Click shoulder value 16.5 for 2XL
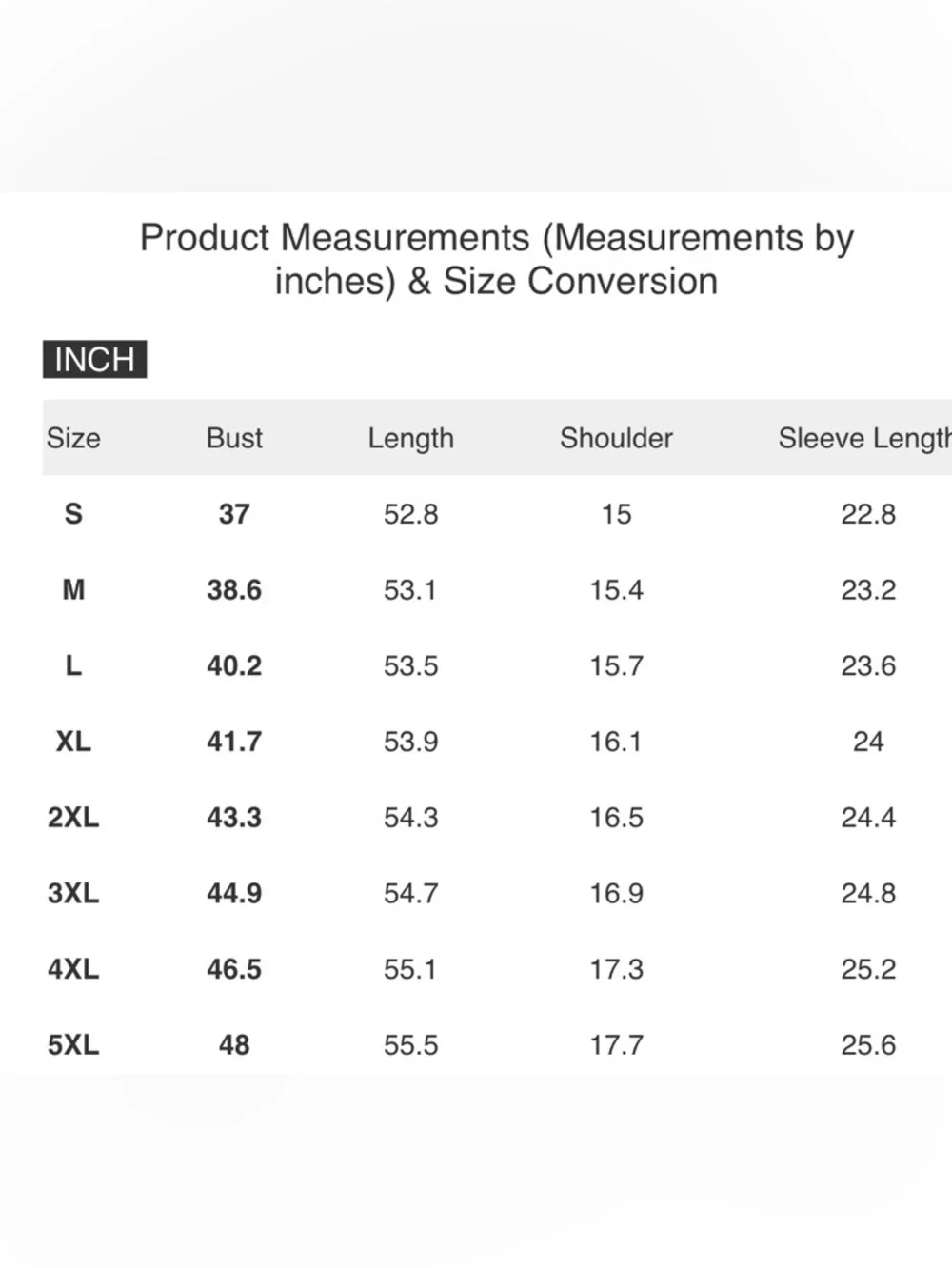The height and width of the screenshot is (1268, 952). click(x=616, y=817)
